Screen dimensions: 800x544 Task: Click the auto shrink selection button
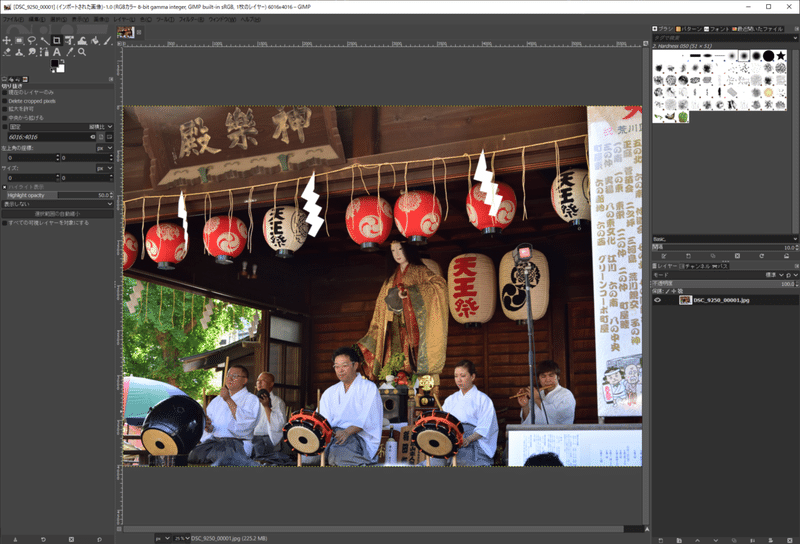(57, 214)
